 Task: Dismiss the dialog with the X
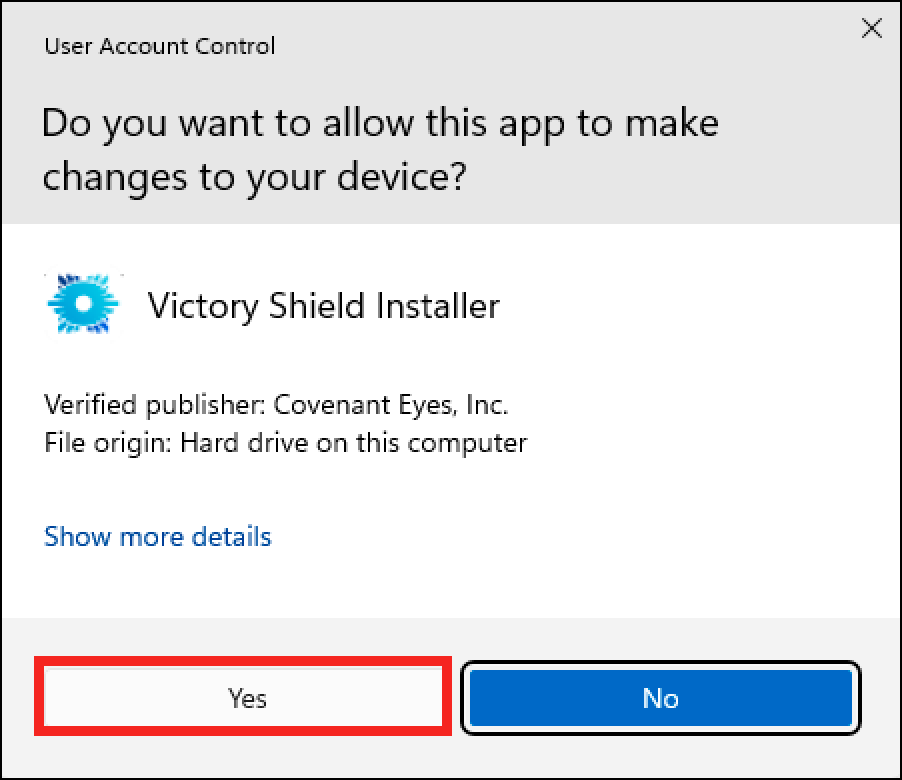pos(871,28)
